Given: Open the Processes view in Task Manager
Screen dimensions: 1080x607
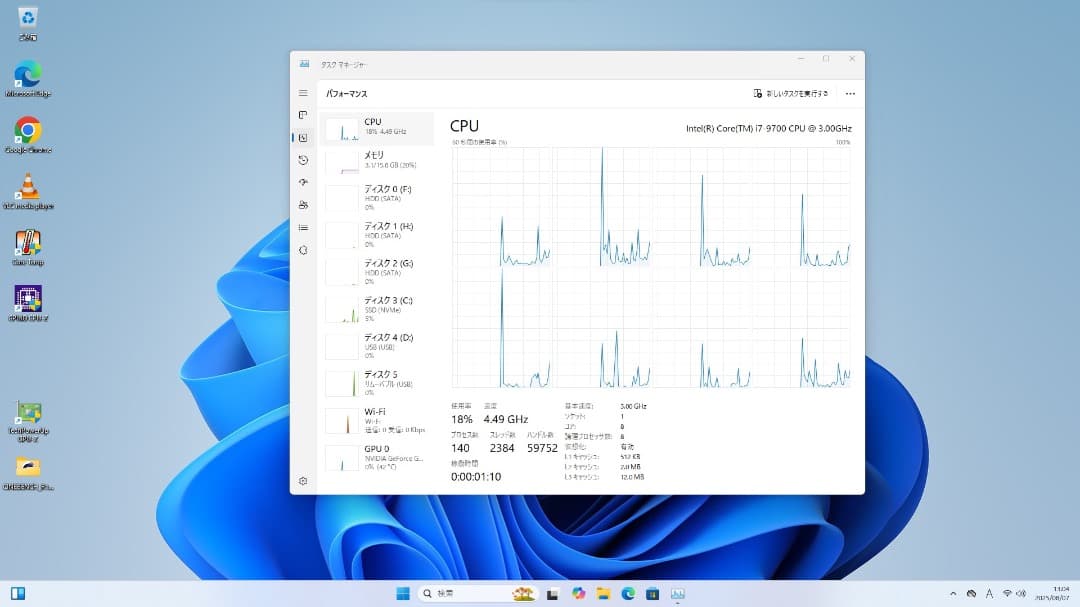Looking at the screenshot, I should pos(303,114).
